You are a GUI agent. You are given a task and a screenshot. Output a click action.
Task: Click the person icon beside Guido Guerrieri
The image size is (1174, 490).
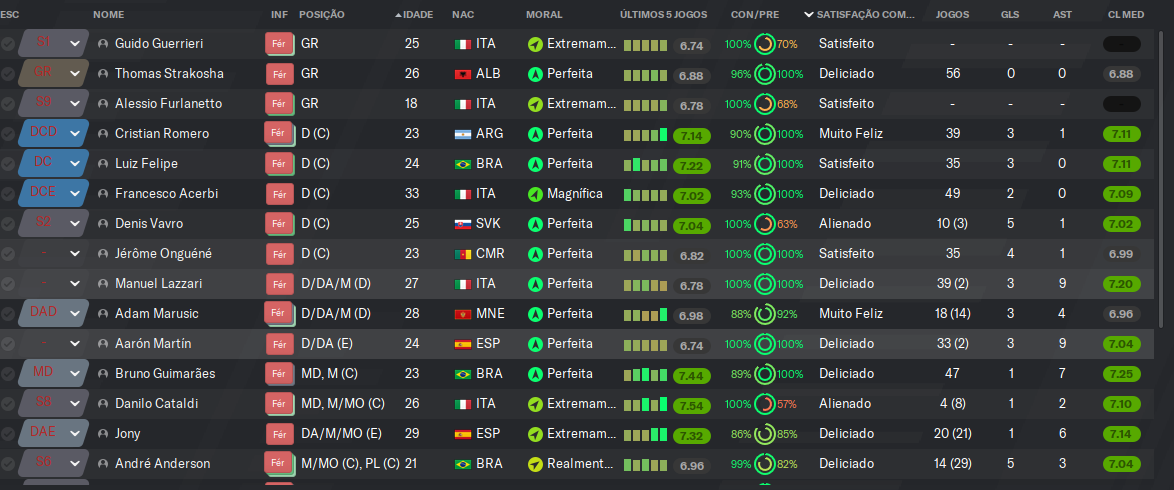(103, 44)
